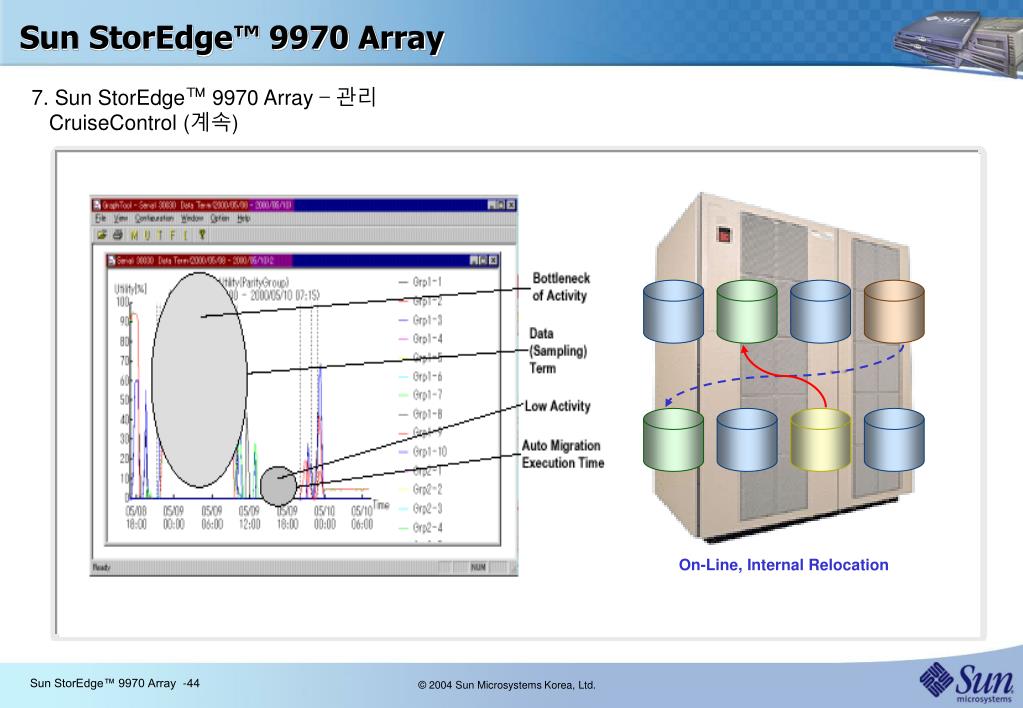The height and width of the screenshot is (708, 1023).
Task: Click the 05/09 00:00 time axis label
Action: (x=174, y=517)
